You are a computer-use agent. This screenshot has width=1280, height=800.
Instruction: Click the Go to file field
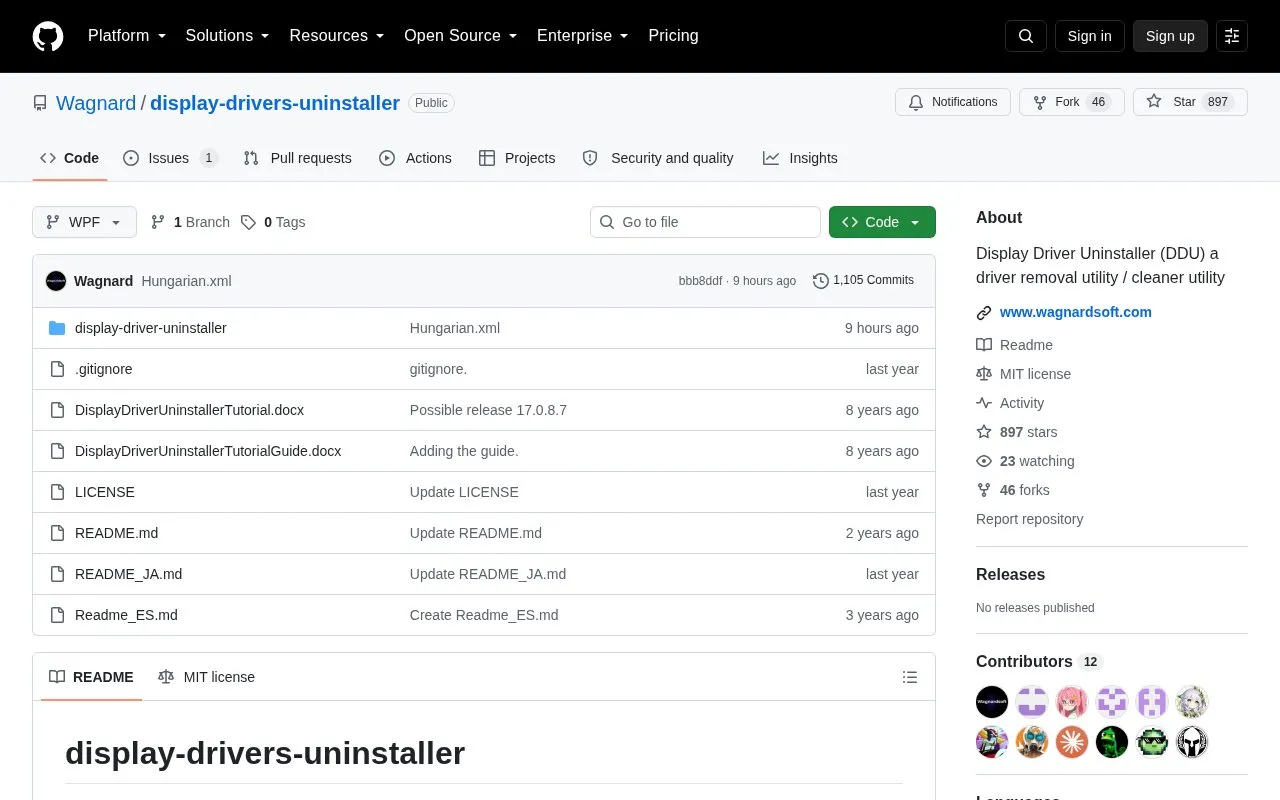[x=705, y=222]
